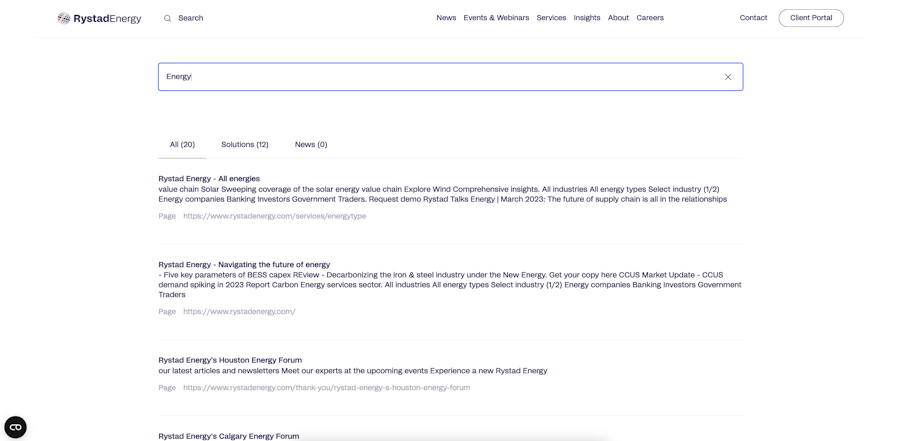
Task: Open the houston-energy-forum thank-you URL
Action: (x=327, y=388)
